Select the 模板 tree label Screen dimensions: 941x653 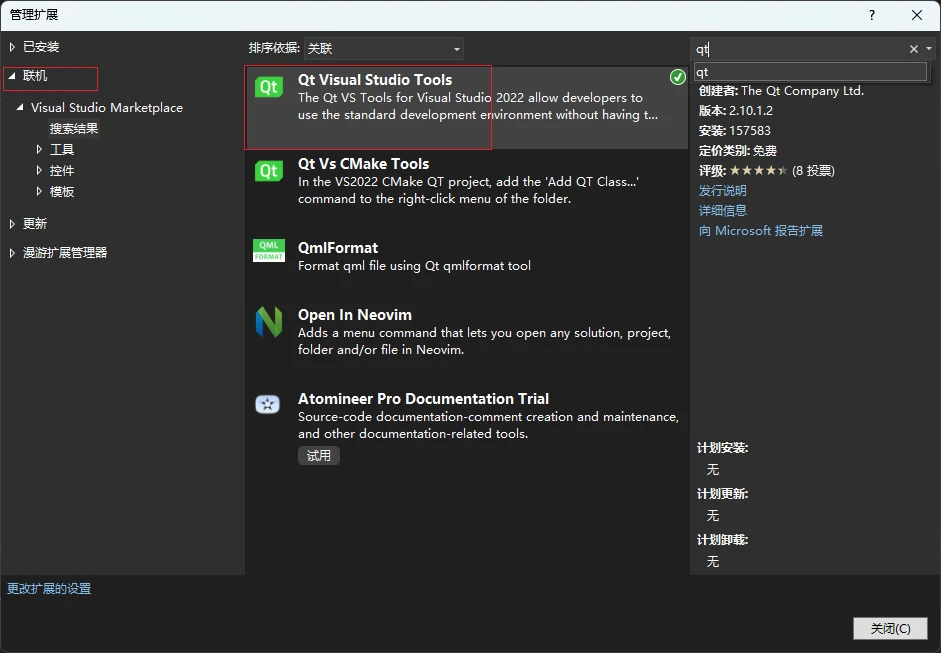click(62, 191)
